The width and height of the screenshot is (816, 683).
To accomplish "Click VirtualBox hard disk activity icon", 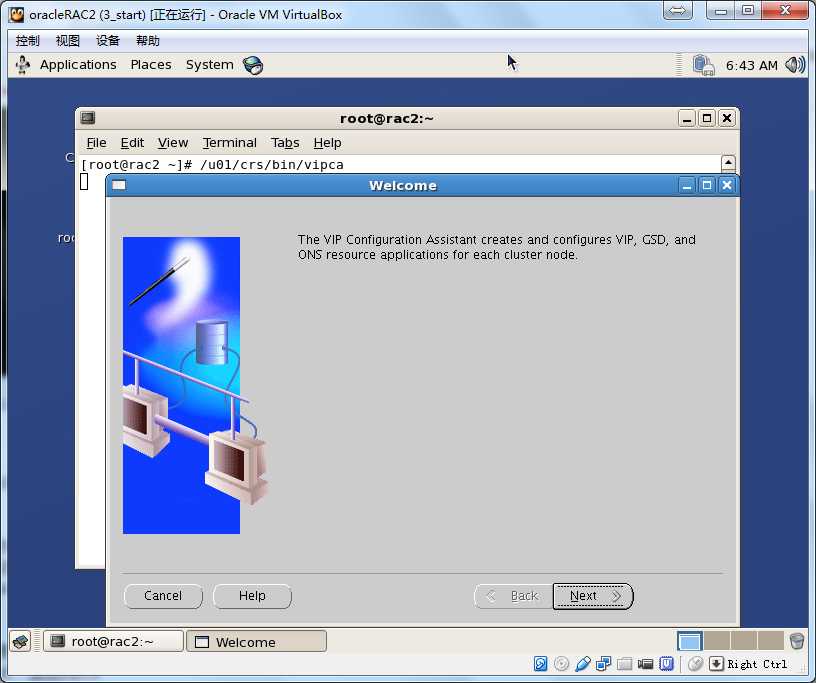I will [541, 664].
